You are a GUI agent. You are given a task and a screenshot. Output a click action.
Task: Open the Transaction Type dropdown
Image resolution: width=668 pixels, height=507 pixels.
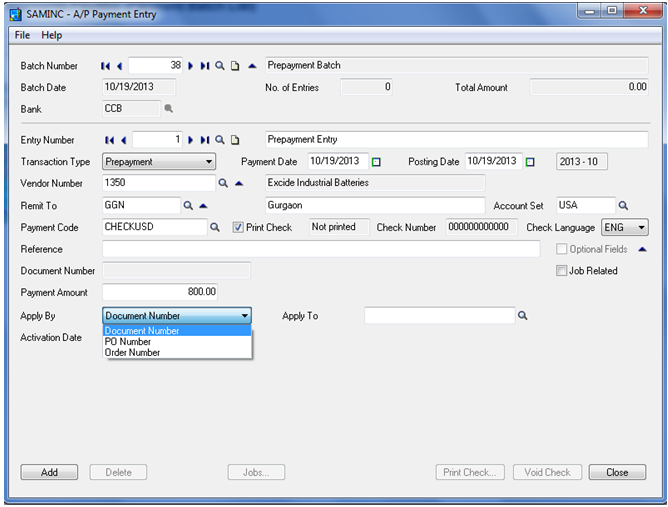(x=159, y=162)
